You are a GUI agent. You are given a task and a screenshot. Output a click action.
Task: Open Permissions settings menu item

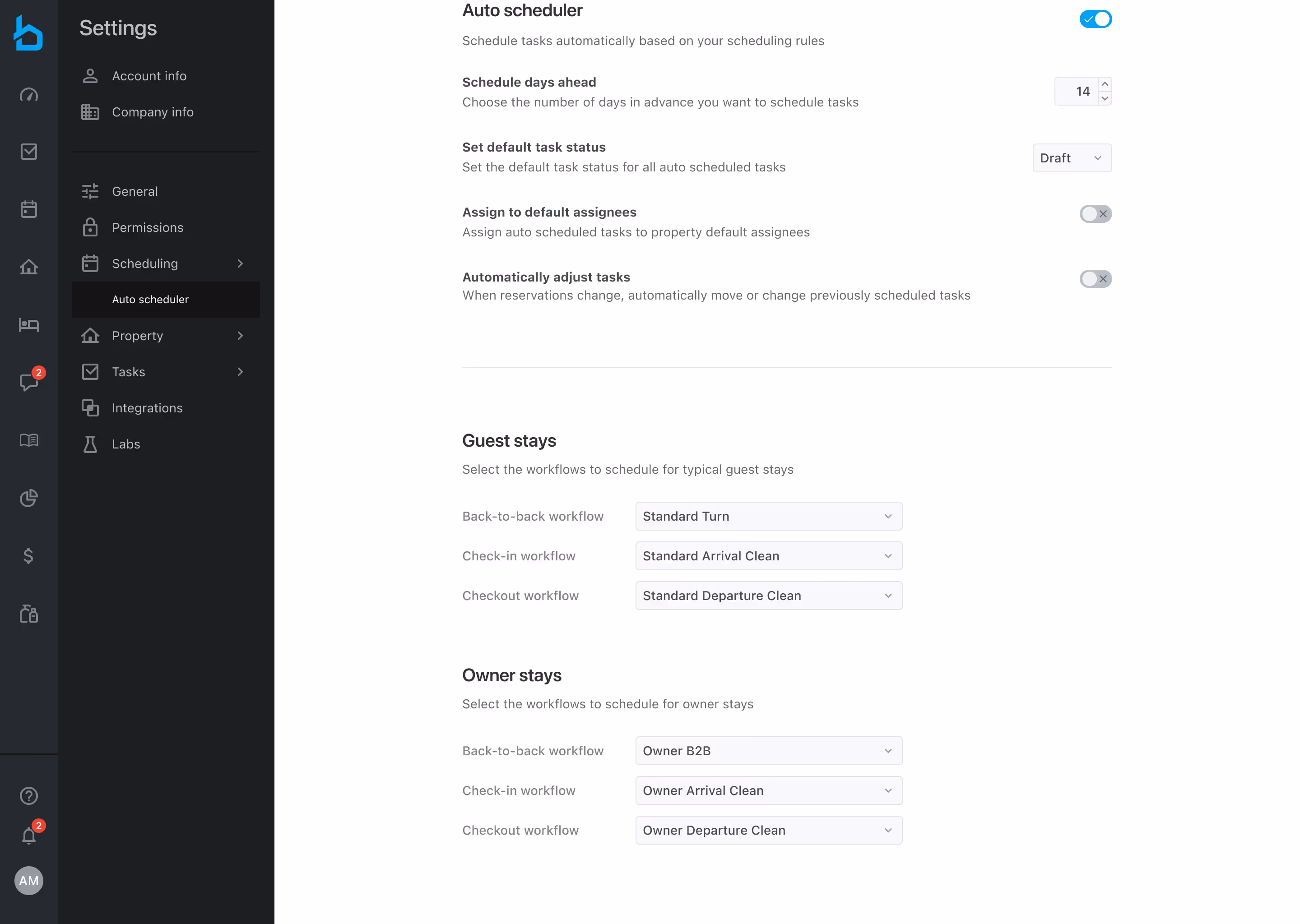[x=148, y=227]
